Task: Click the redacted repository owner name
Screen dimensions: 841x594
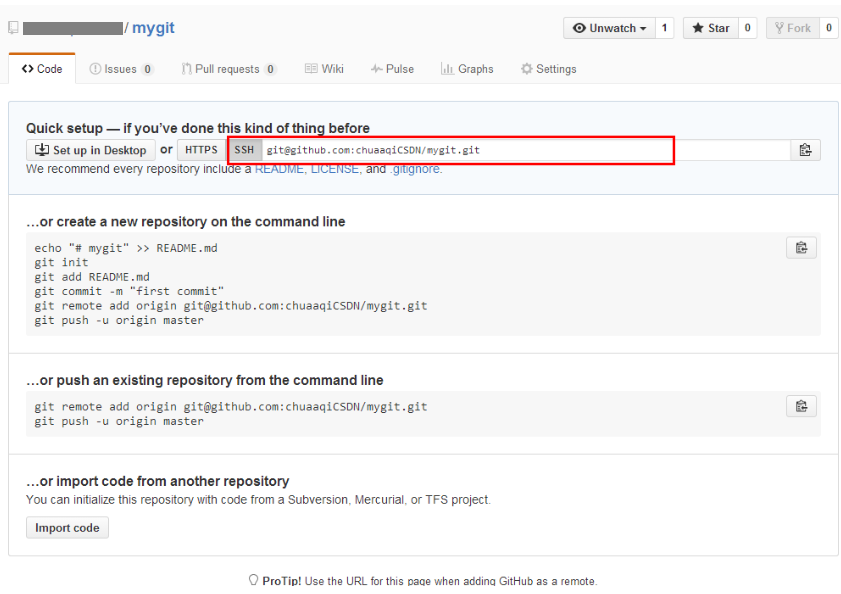Action: pyautogui.click(x=72, y=28)
